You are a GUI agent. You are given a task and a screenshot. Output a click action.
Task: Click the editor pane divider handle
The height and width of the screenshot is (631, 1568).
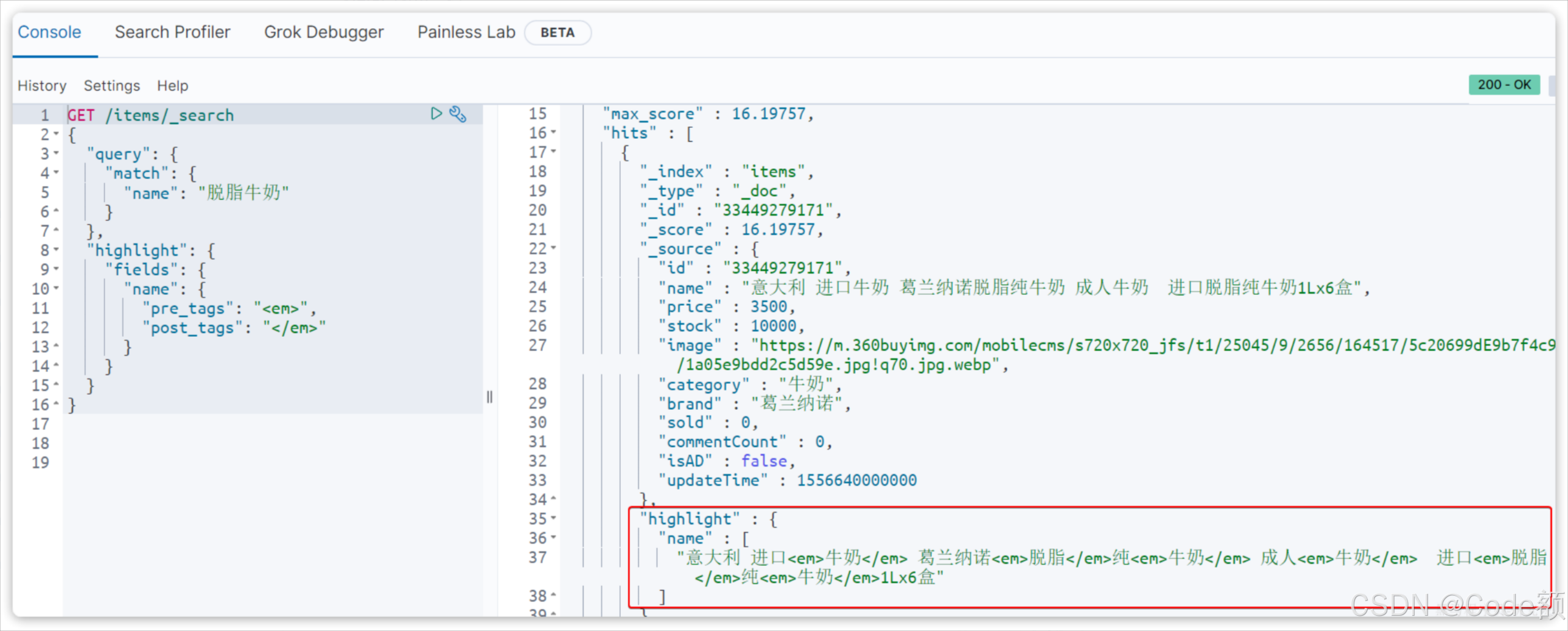click(490, 398)
